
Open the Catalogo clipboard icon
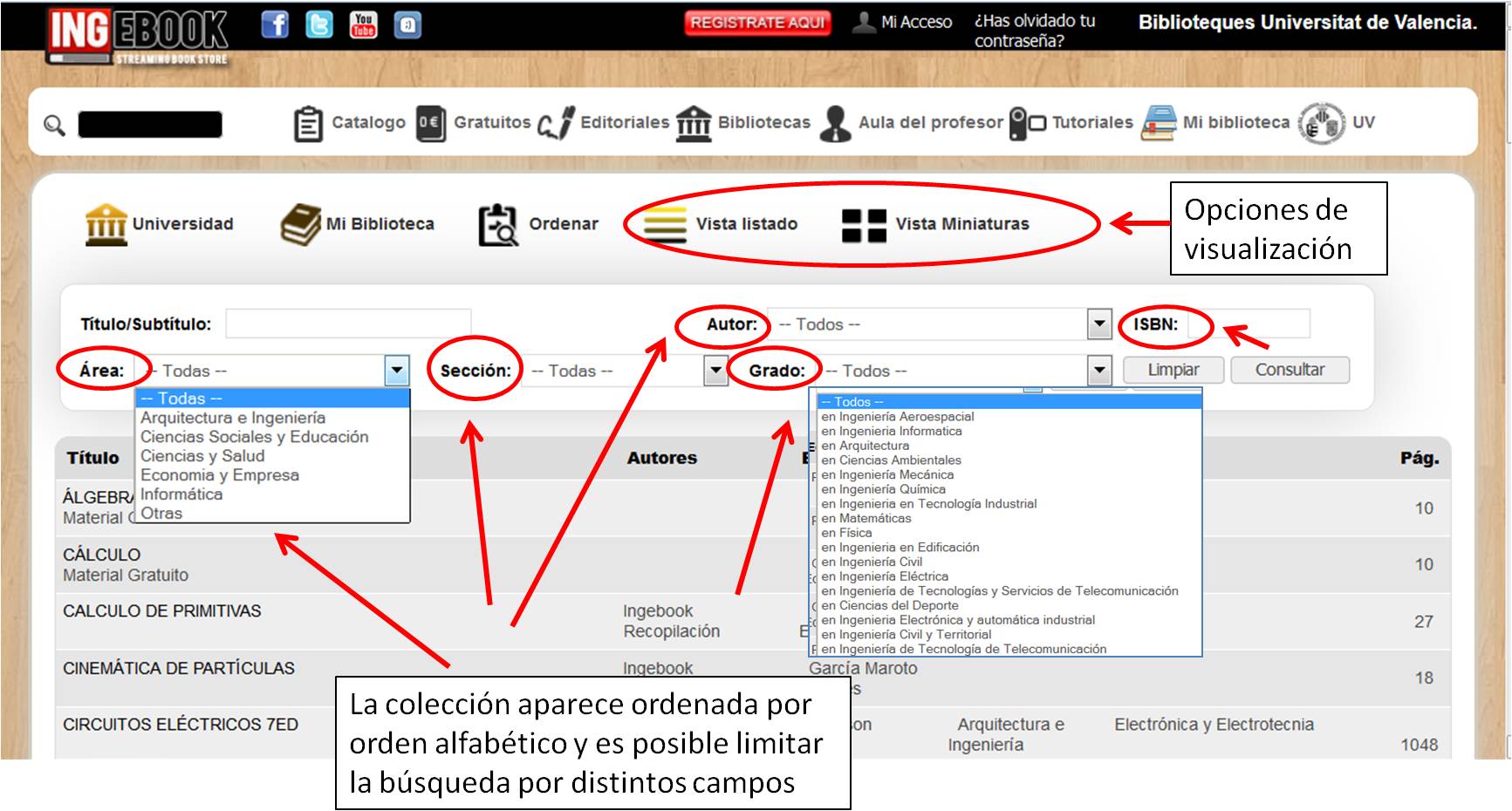307,123
